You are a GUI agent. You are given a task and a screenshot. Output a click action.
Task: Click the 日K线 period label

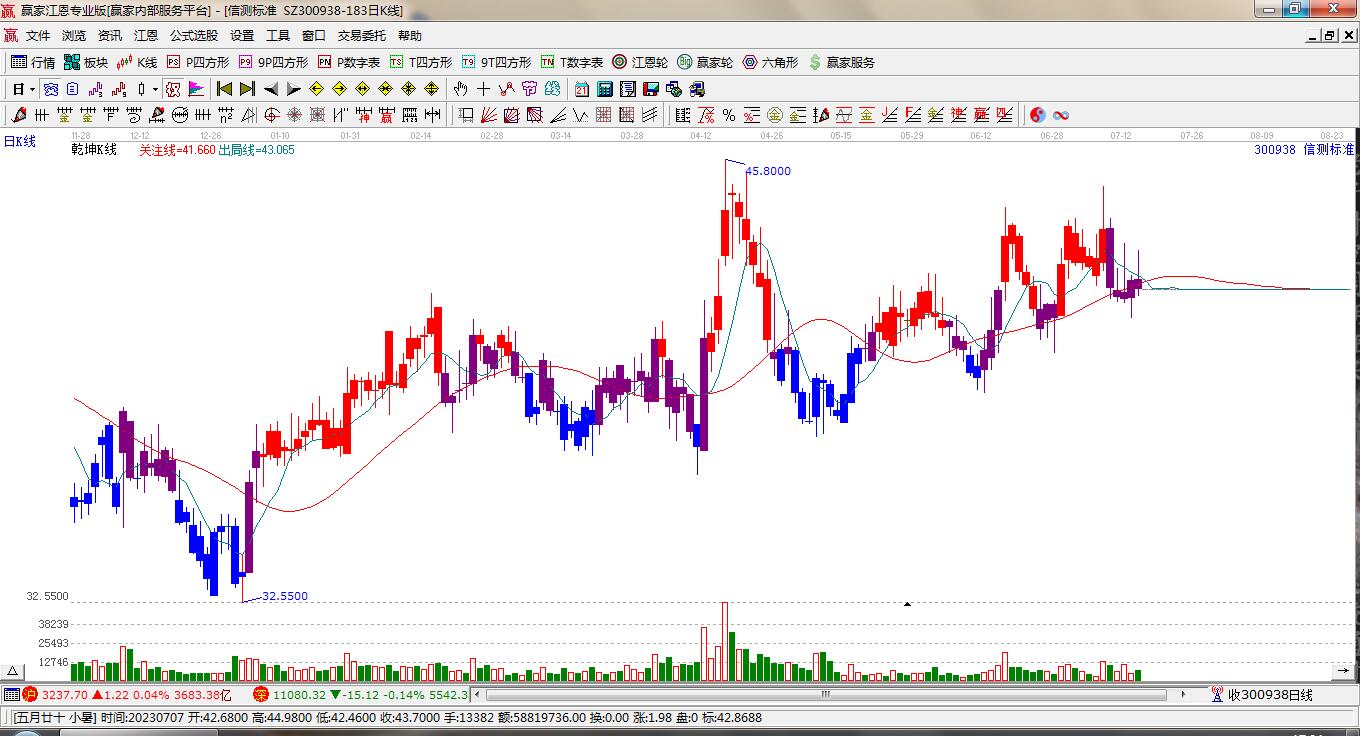[20, 141]
